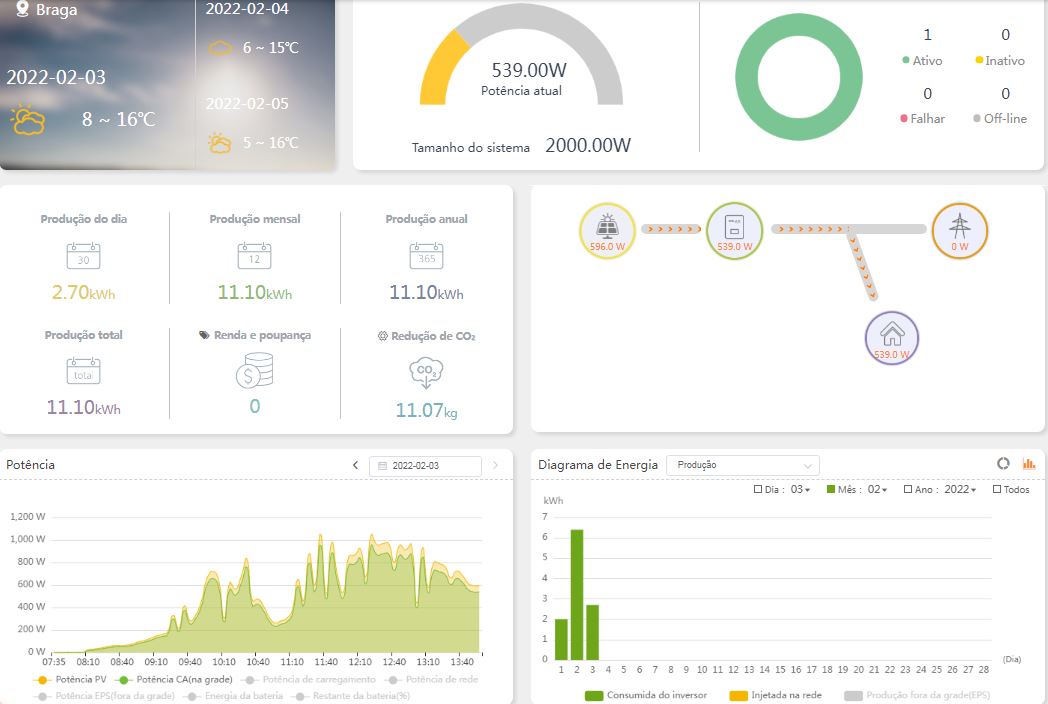Go to the next day in Potência chart
This screenshot has height=704, width=1048.
495,465
